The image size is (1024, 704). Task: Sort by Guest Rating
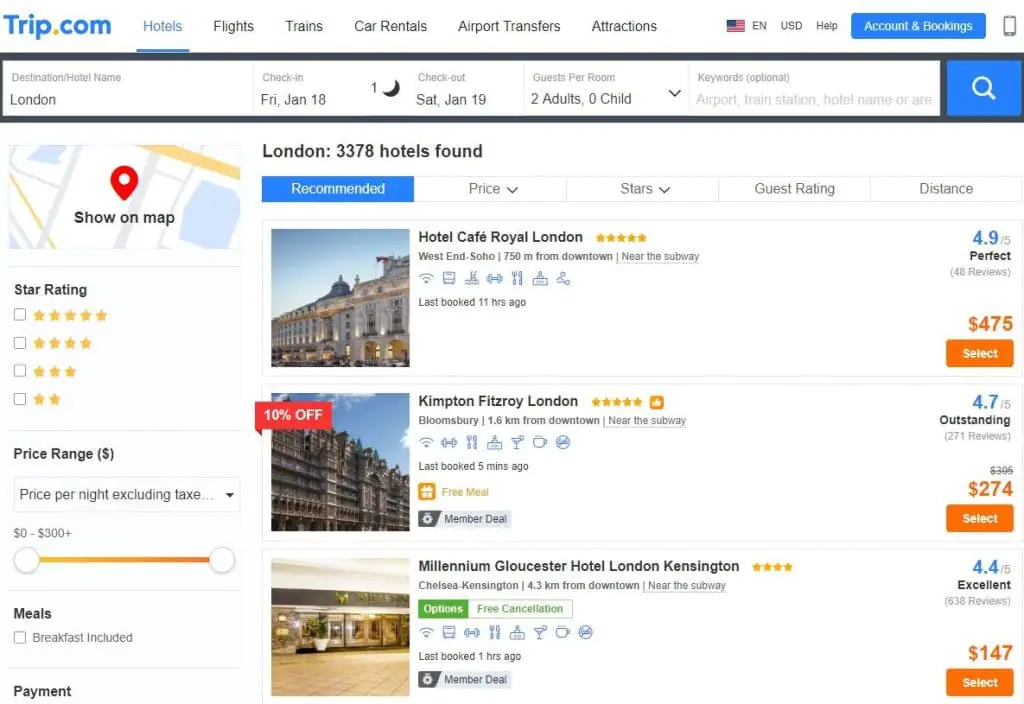pos(794,189)
